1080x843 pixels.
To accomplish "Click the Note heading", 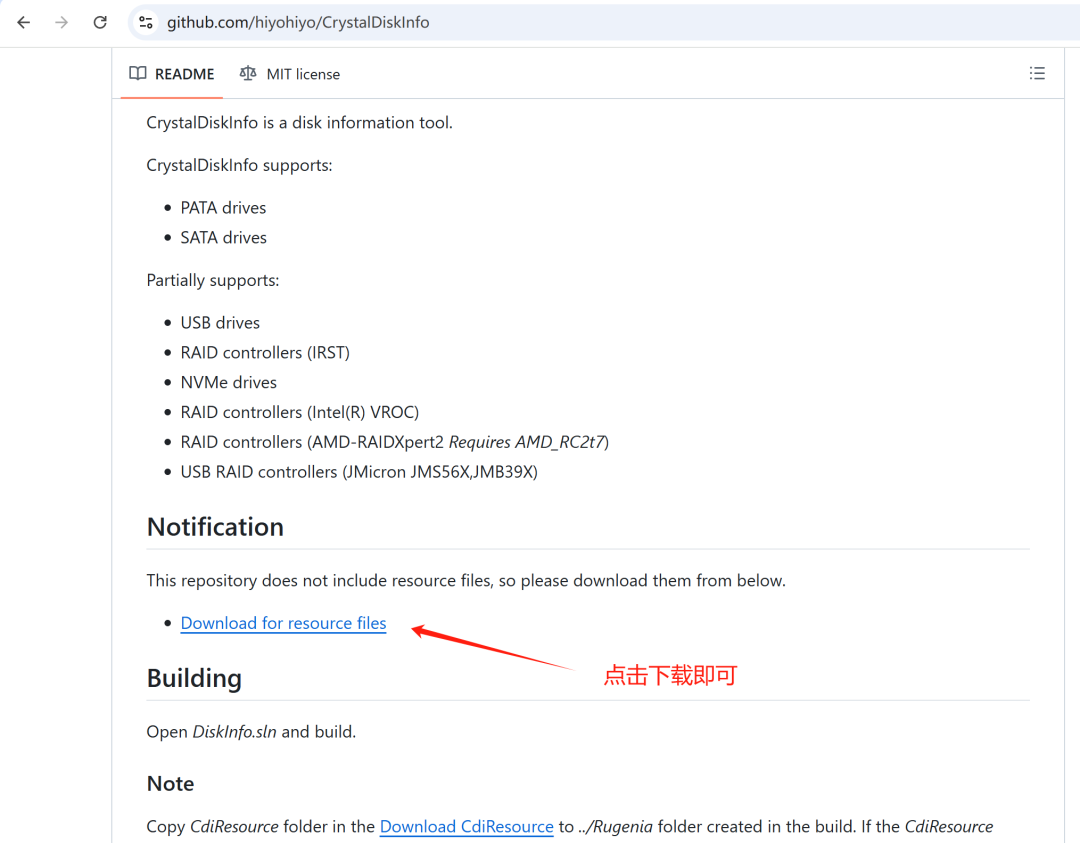I will [x=170, y=784].
